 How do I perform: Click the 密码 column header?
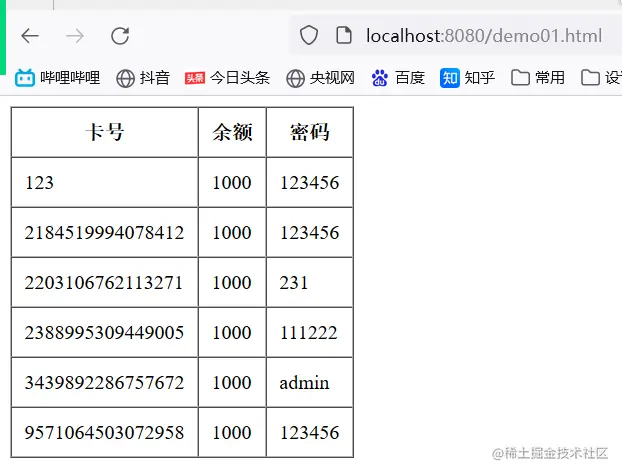pyautogui.click(x=309, y=132)
